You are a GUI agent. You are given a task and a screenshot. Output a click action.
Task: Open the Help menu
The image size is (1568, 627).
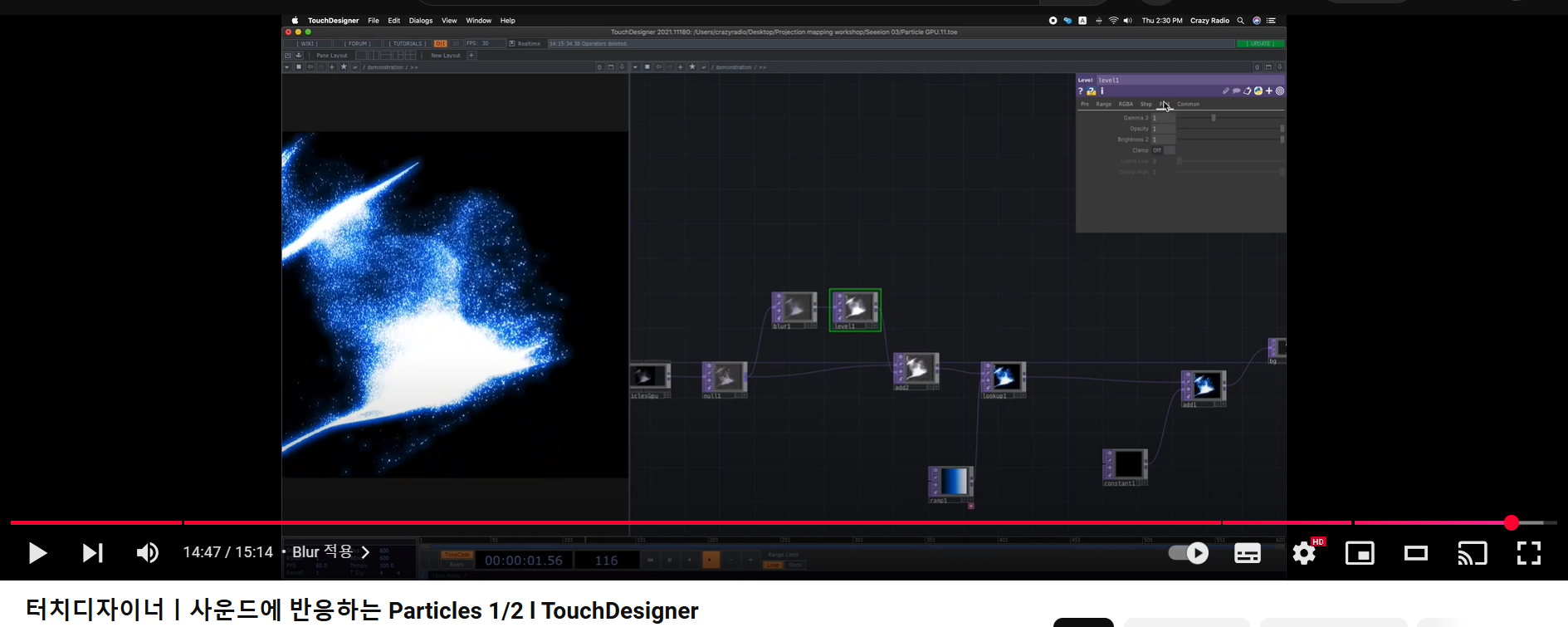507,21
